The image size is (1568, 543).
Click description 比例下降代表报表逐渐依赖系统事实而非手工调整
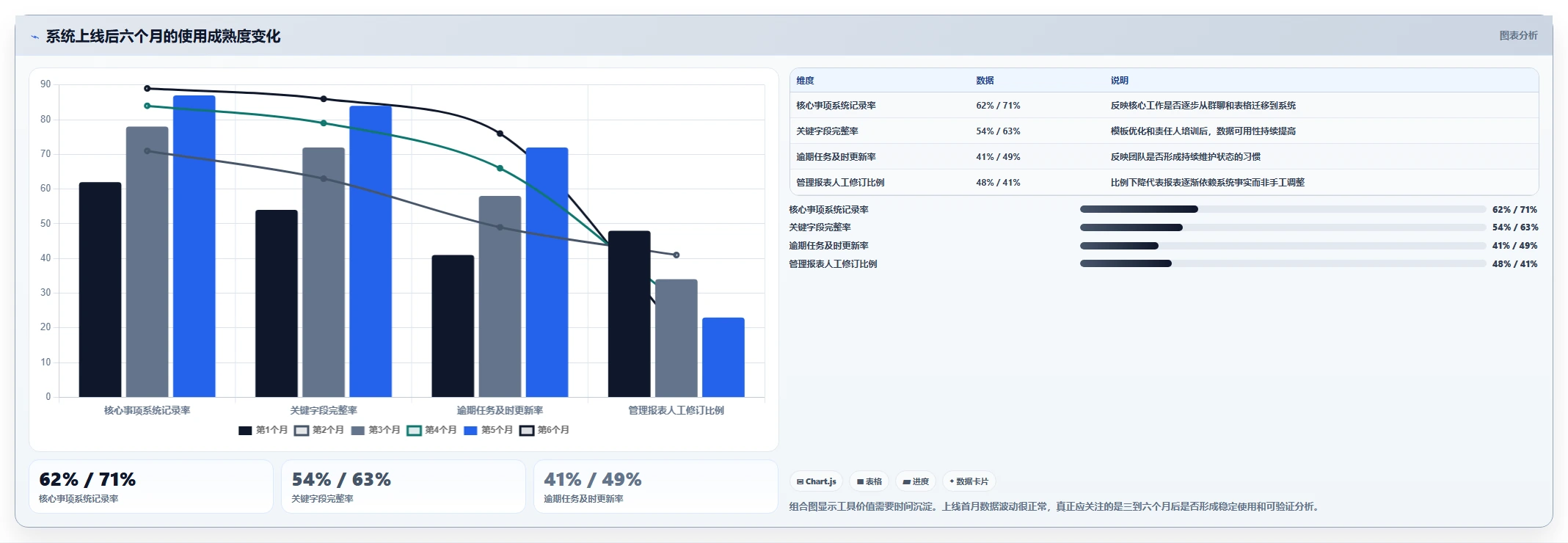tap(1207, 183)
